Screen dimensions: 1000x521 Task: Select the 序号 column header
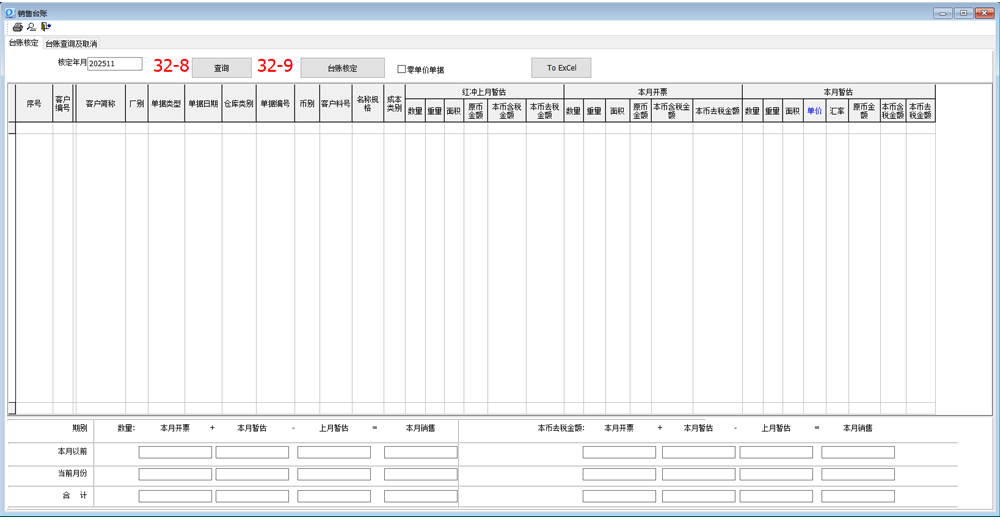pos(34,103)
